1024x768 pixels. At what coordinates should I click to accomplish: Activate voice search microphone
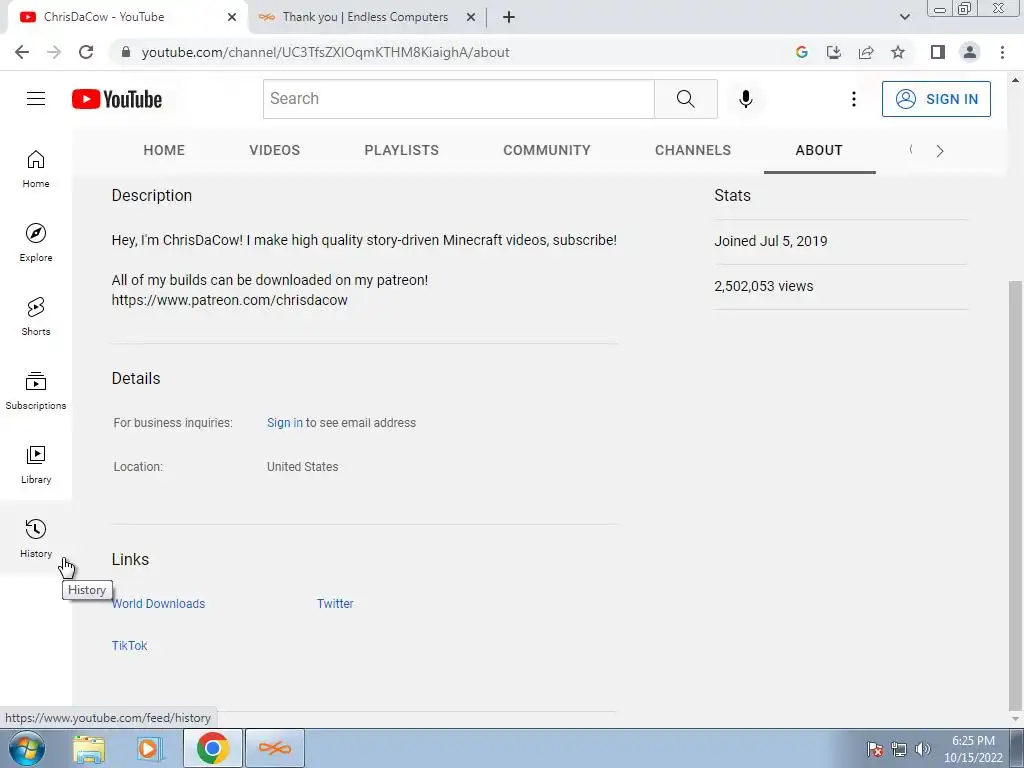(745, 99)
